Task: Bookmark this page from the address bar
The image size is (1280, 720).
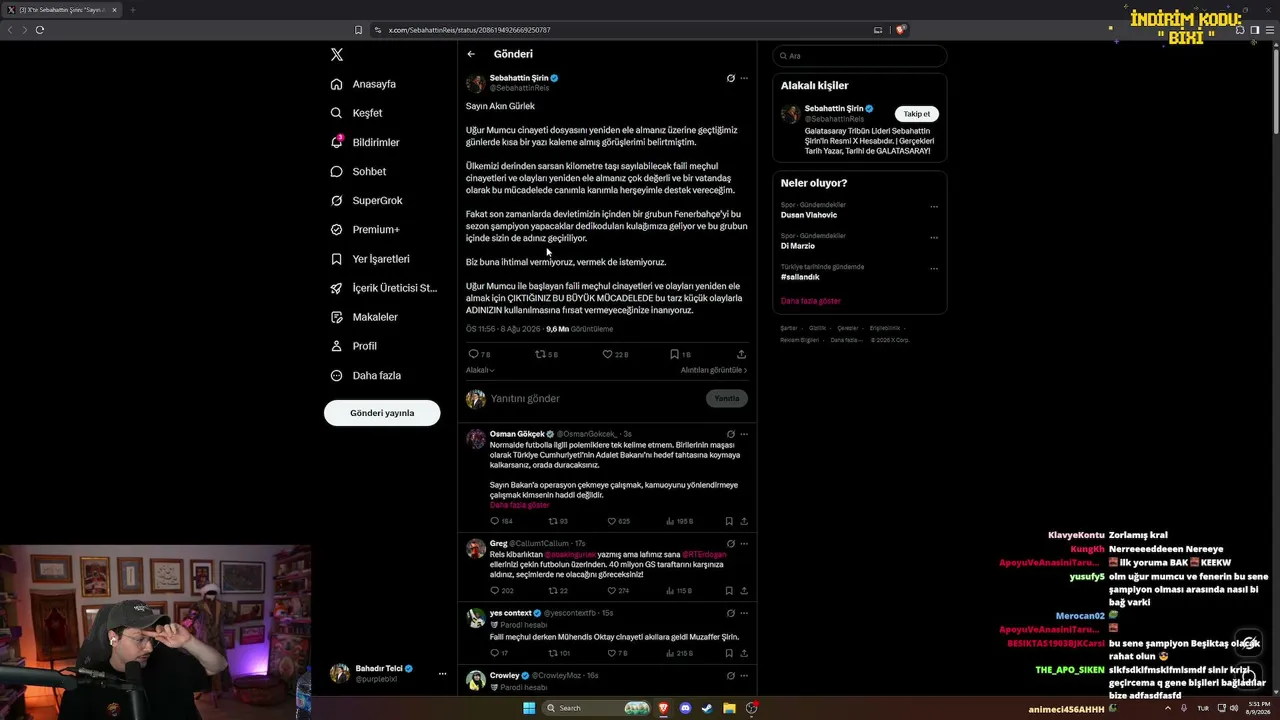Action: click(x=359, y=30)
